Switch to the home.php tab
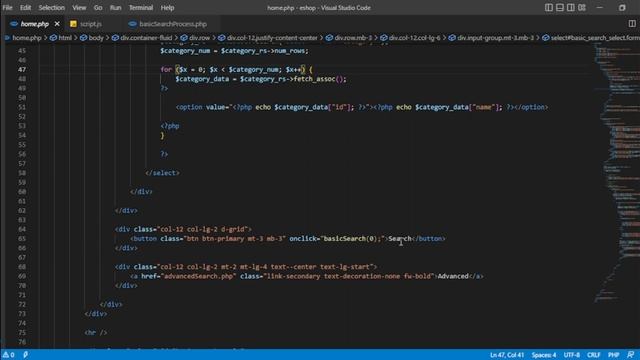640x360 pixels. pyautogui.click(x=35, y=24)
